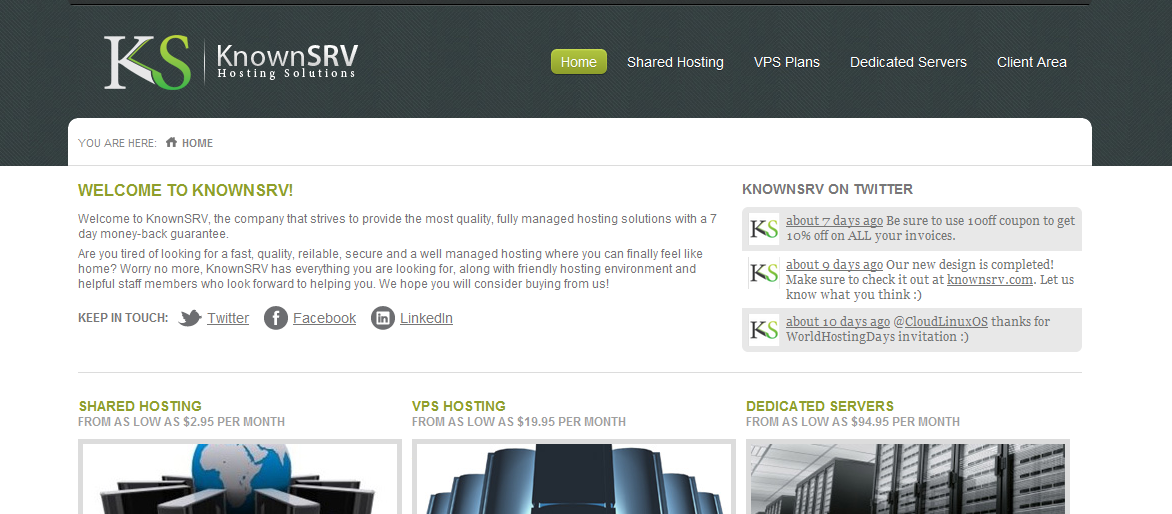Click the home icon in the breadcrumb

171,142
